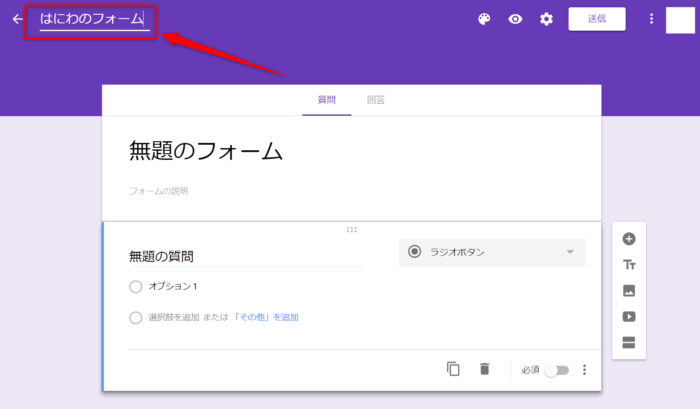700x409 pixels.
Task: Open the color palette theme icon
Action: [x=484, y=19]
